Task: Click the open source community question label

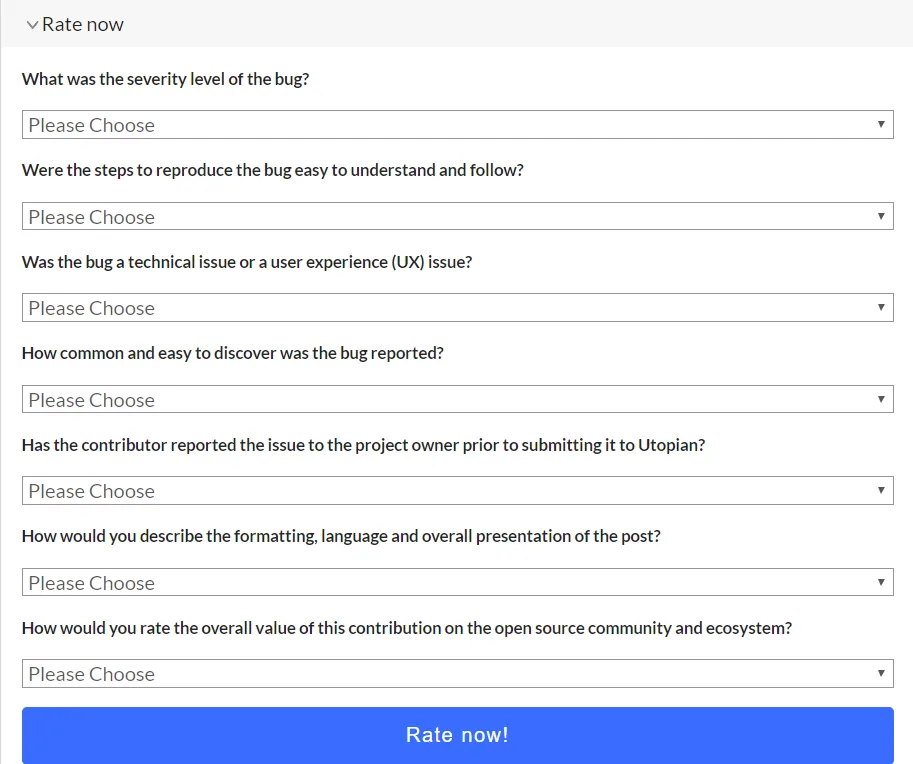Action: pos(406,628)
